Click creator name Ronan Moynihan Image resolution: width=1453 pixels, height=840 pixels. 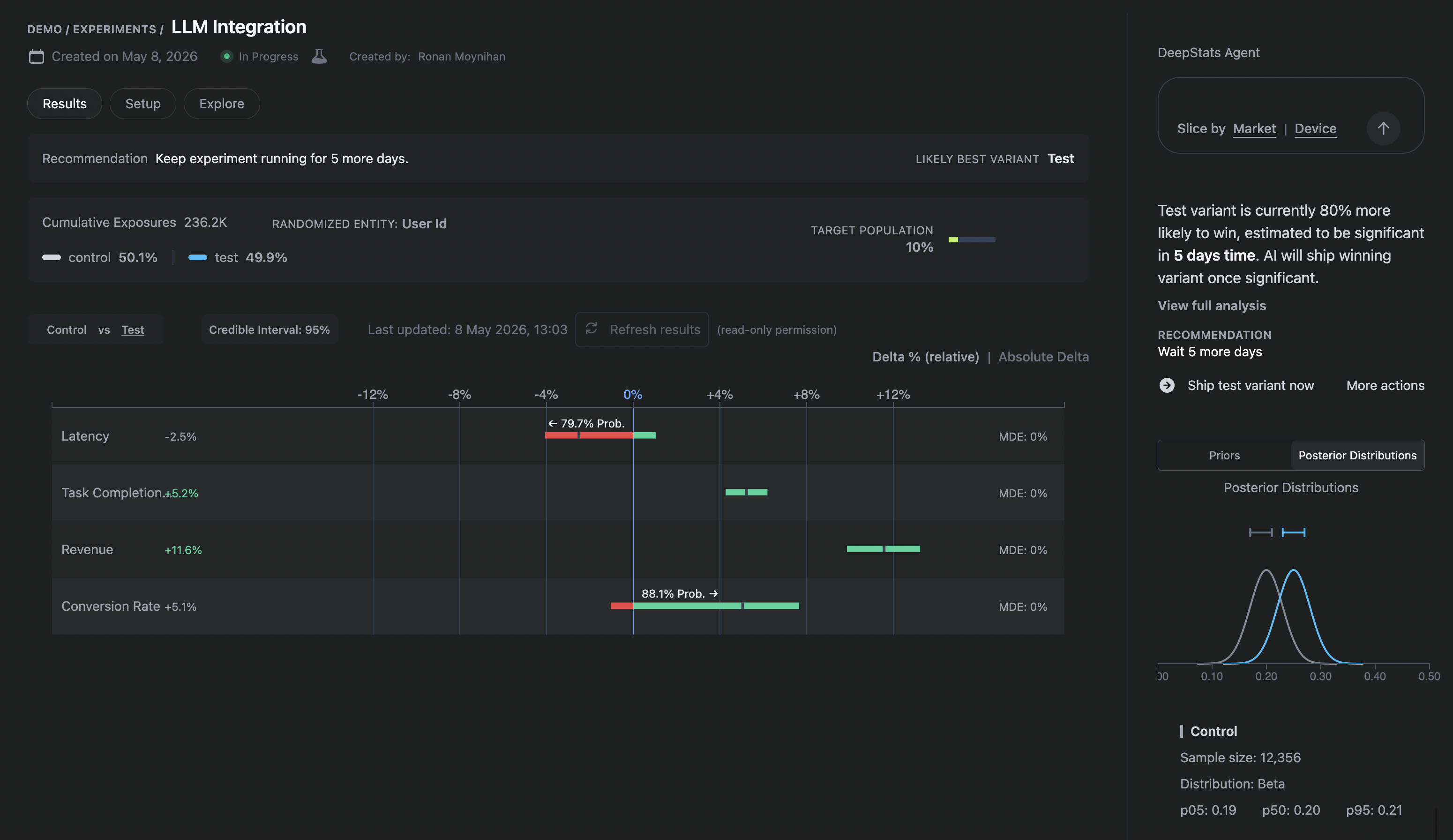pyautogui.click(x=461, y=57)
